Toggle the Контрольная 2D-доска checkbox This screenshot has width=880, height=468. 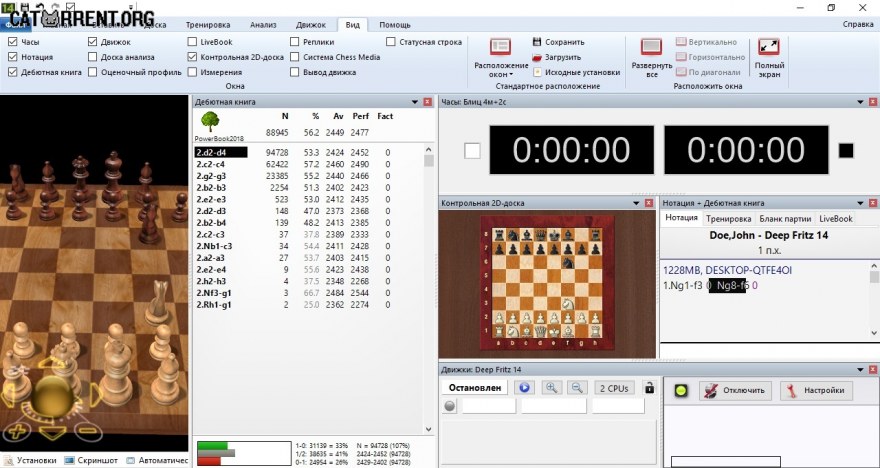pyautogui.click(x=192, y=57)
